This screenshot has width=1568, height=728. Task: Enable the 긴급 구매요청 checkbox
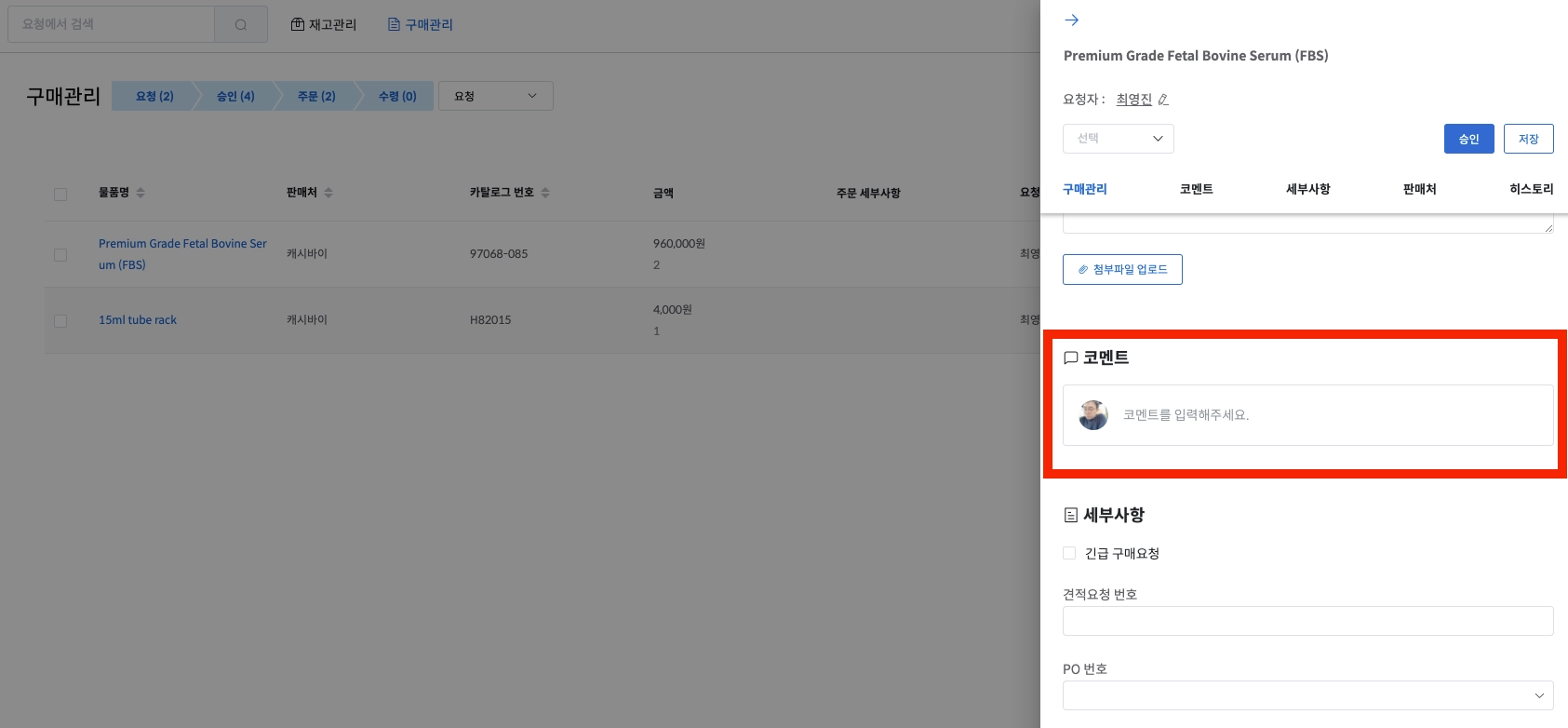(x=1069, y=553)
